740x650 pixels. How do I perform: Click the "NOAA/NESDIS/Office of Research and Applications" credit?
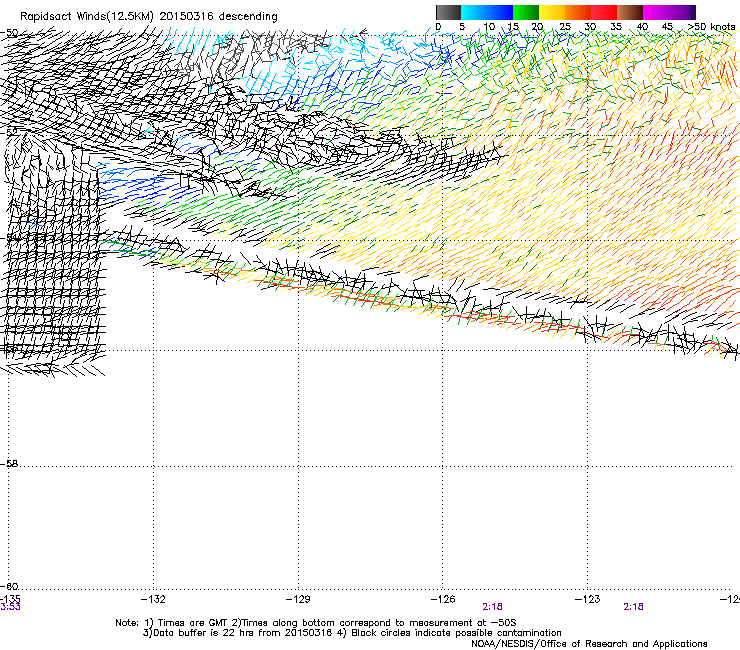589,644
